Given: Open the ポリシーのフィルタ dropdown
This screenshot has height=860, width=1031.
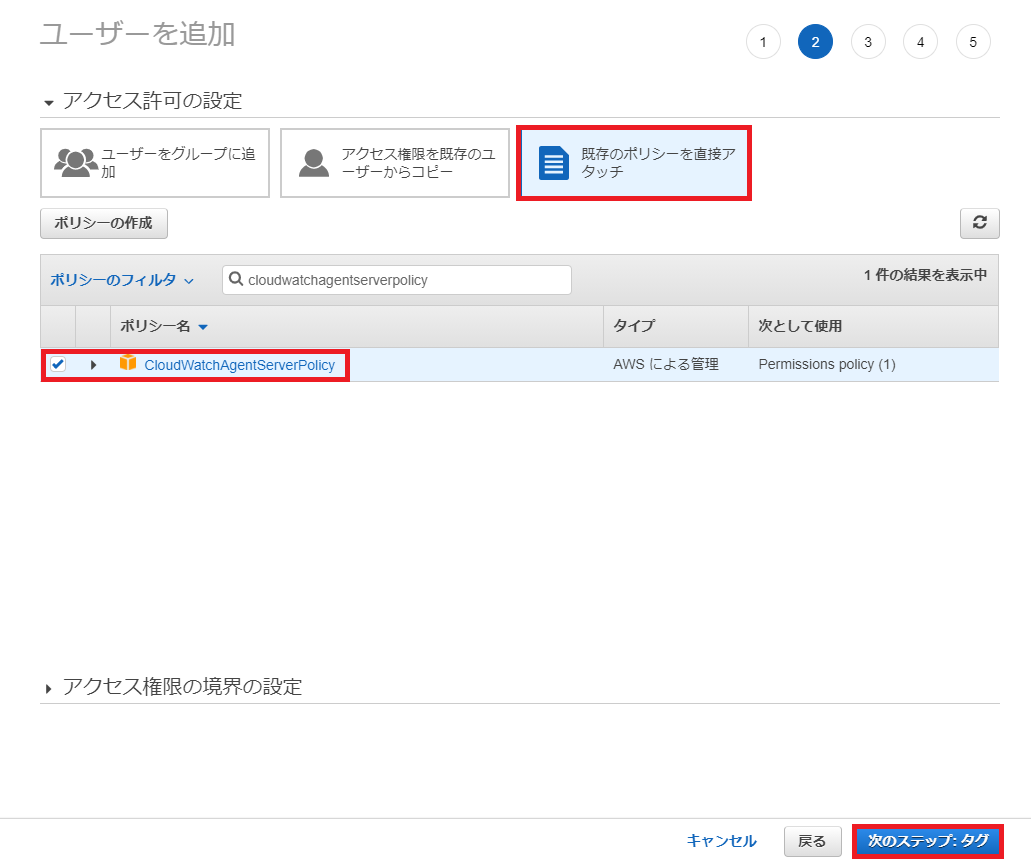Looking at the screenshot, I should [x=122, y=279].
